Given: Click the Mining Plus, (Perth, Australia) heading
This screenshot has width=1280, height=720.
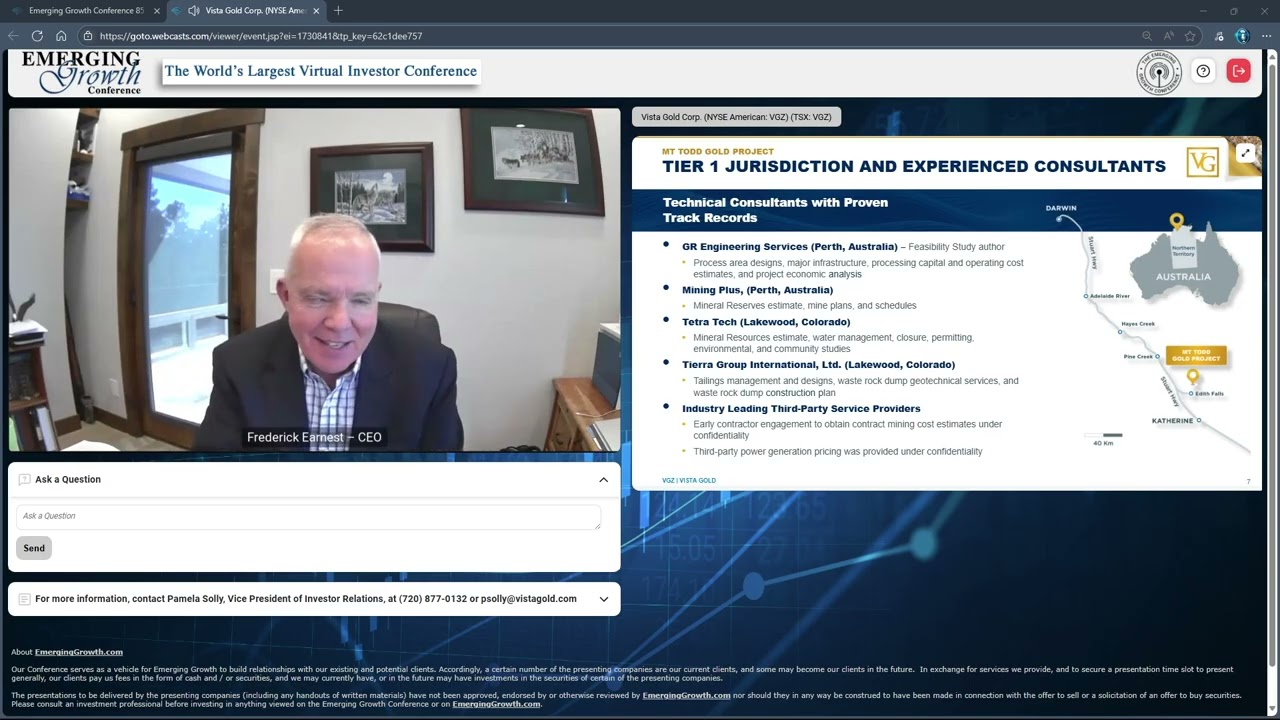Looking at the screenshot, I should pyautogui.click(x=757, y=290).
